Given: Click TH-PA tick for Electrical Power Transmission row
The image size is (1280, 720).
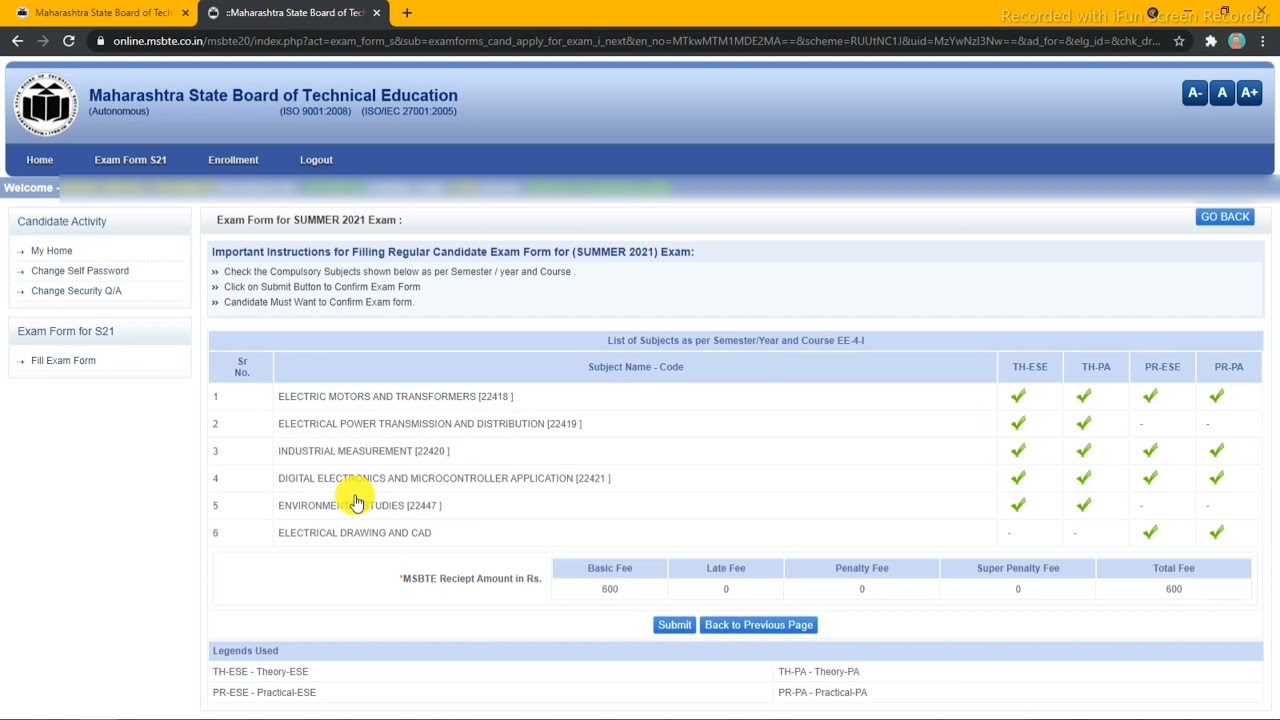Looking at the screenshot, I should [x=1084, y=423].
